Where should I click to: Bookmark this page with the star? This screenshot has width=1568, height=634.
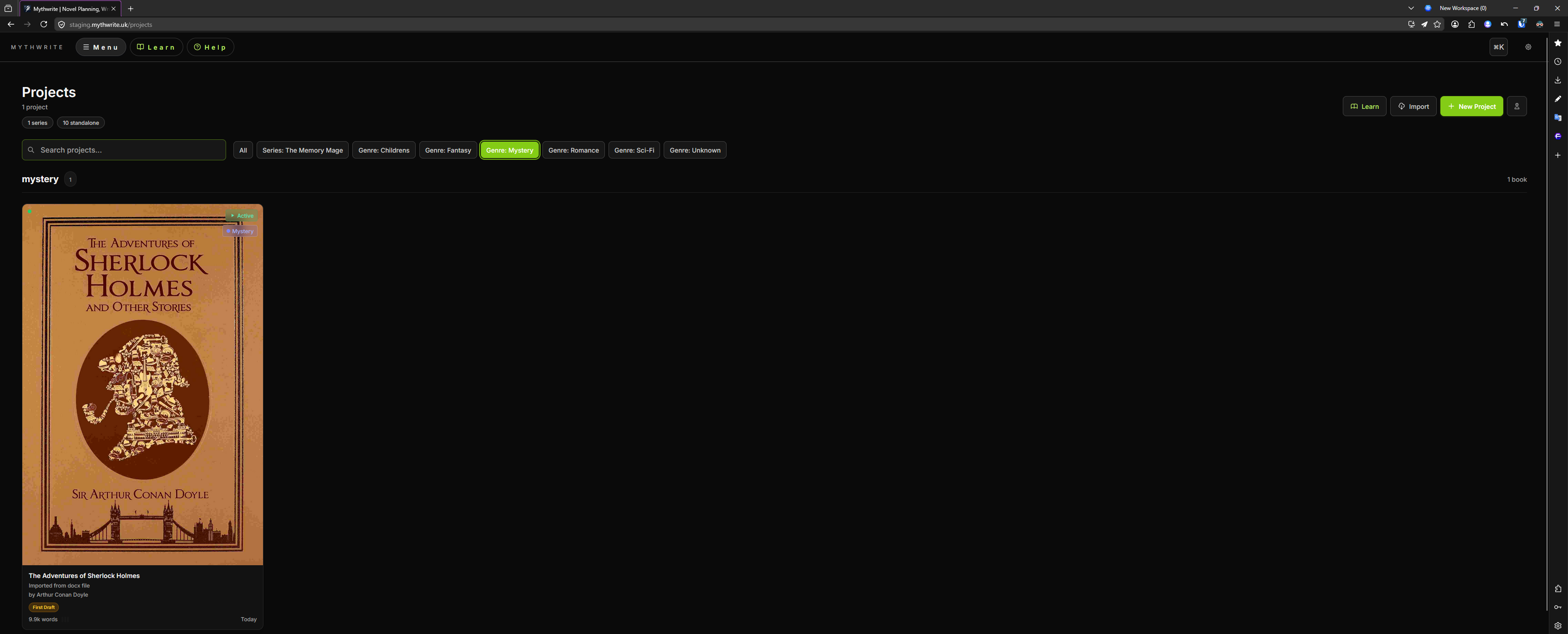tap(1437, 24)
